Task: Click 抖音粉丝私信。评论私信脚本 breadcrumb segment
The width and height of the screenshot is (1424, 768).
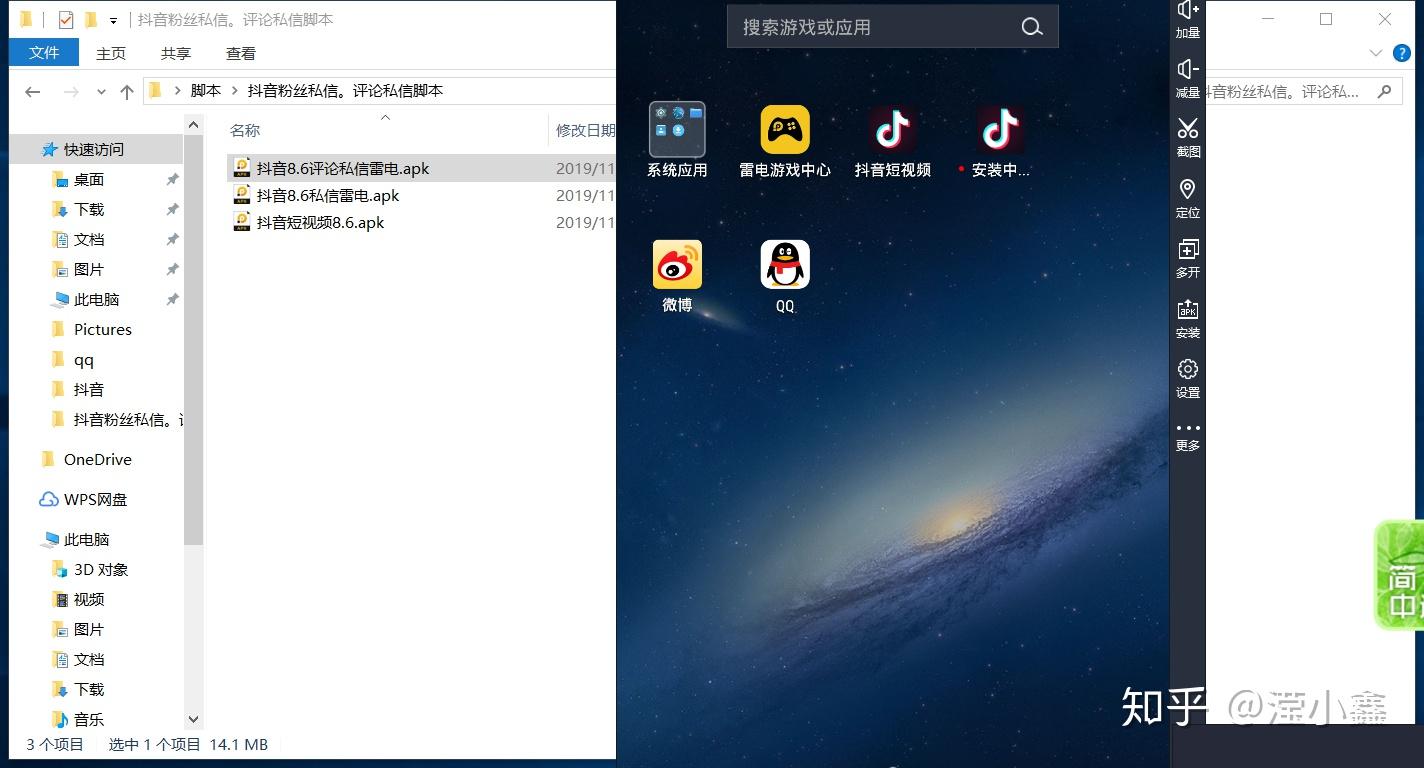Action: (345, 91)
